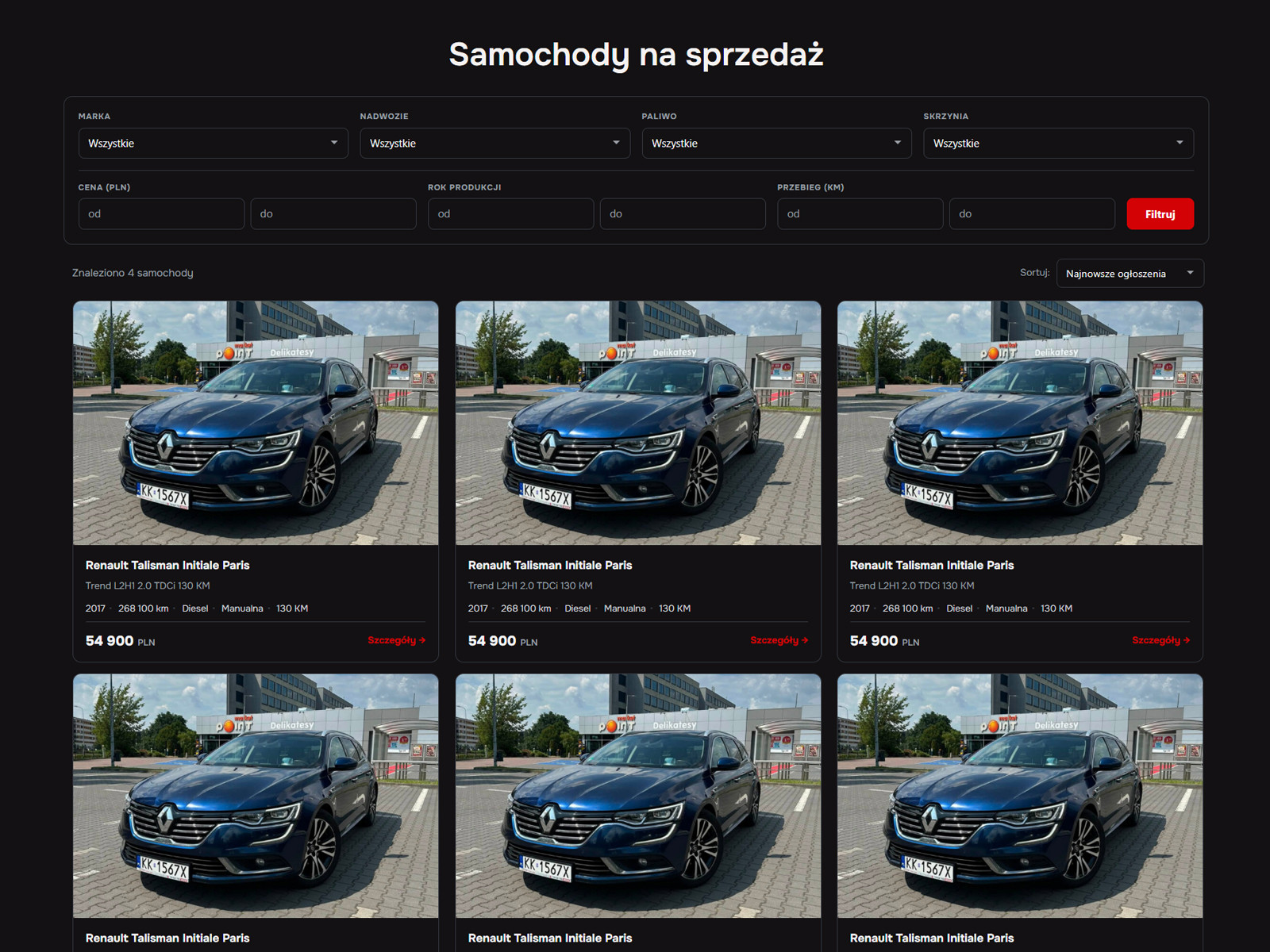Viewport: 1270px width, 952px height.
Task: Click the 54 900 PLN price in middle top-row card
Action: click(x=503, y=641)
